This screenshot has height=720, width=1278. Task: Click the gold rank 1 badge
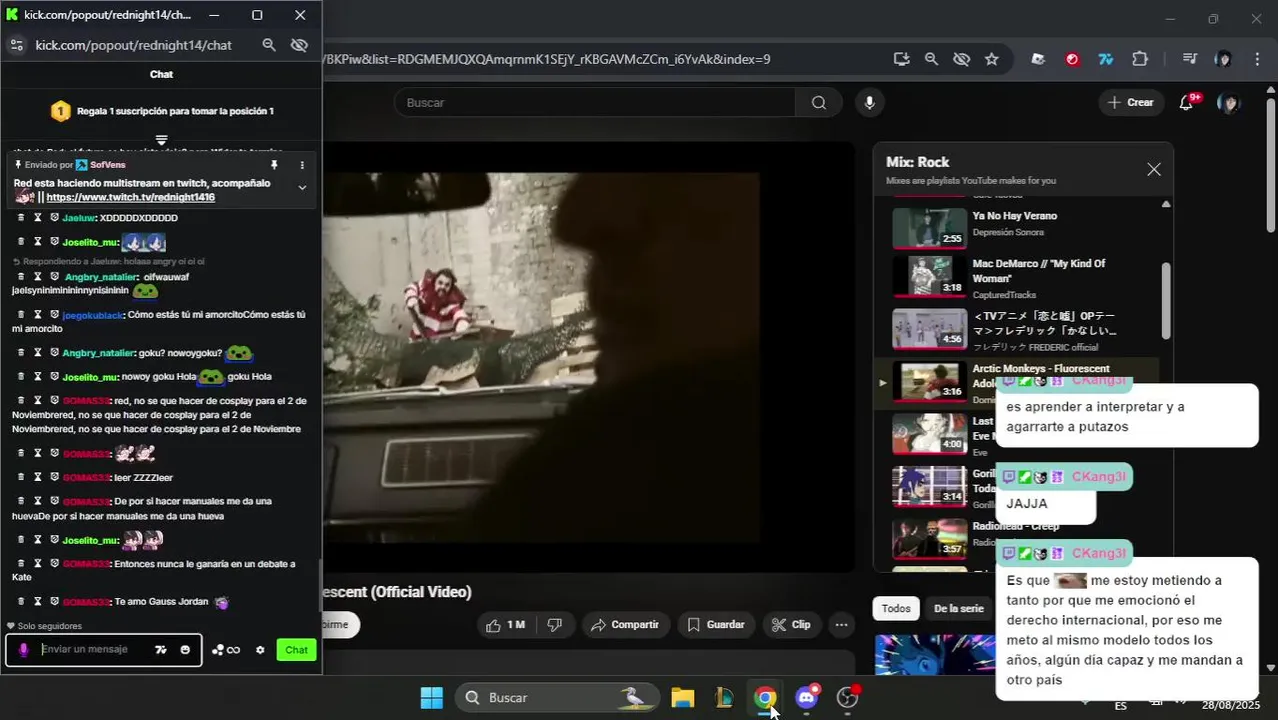click(x=60, y=111)
